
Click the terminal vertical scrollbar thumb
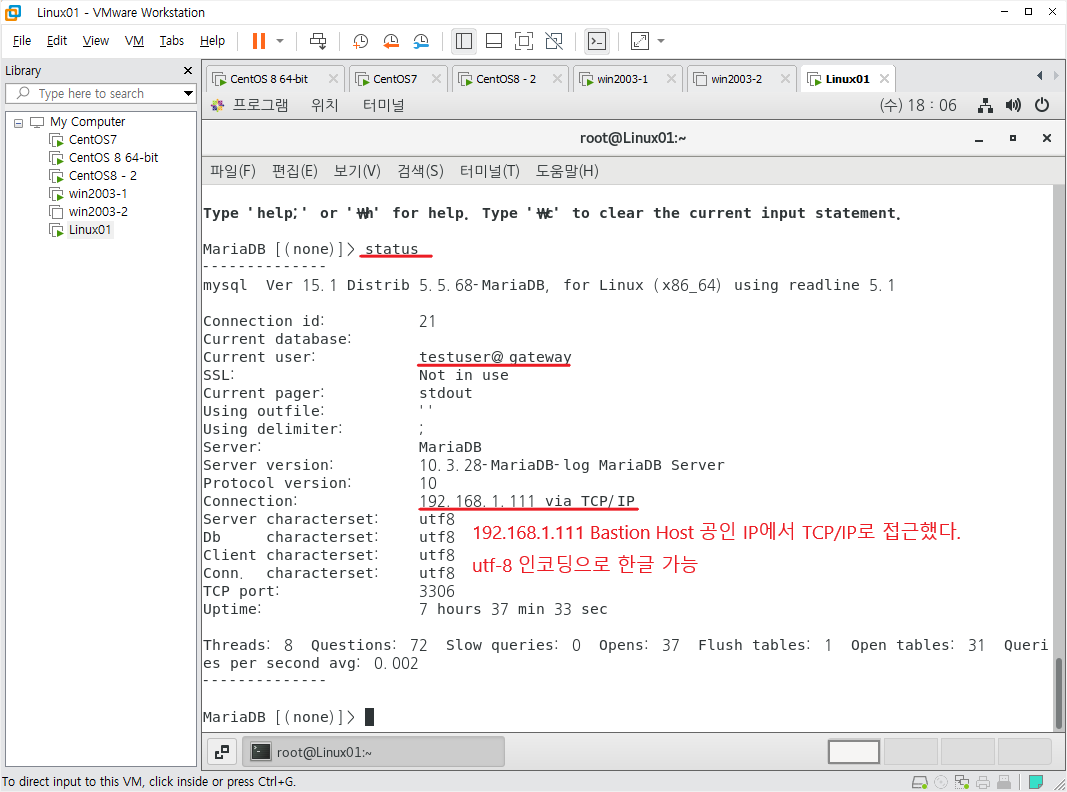click(x=1059, y=693)
